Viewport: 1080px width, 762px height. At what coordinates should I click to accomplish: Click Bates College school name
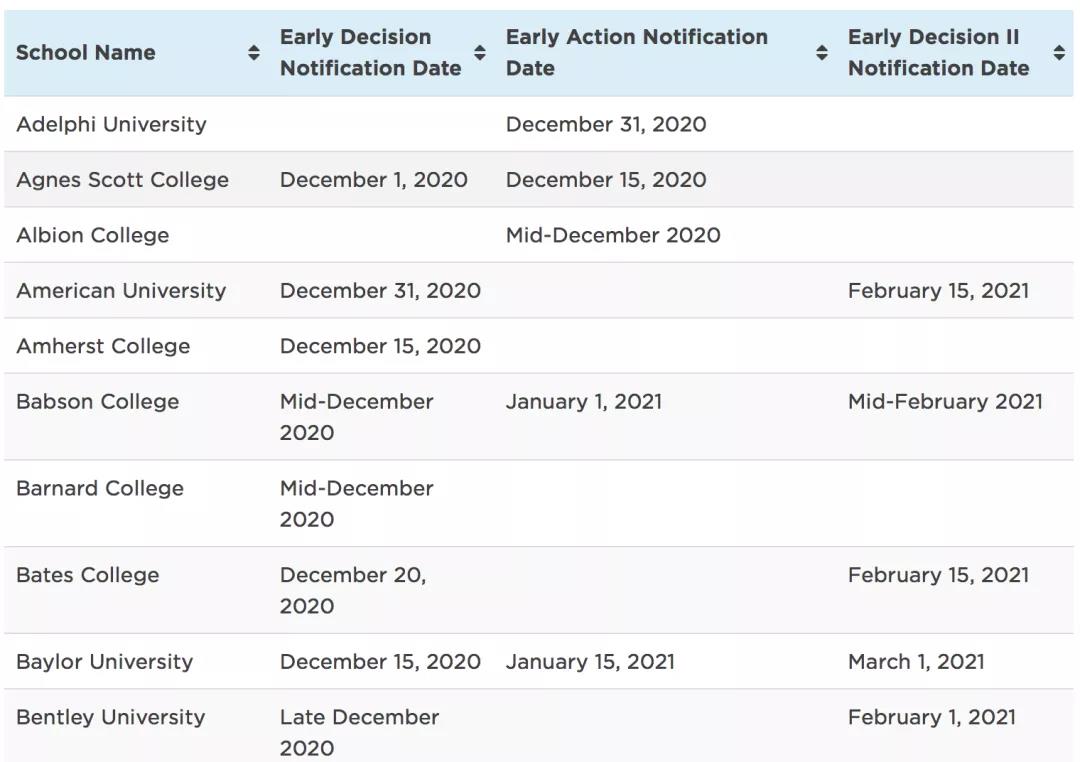pos(88,575)
